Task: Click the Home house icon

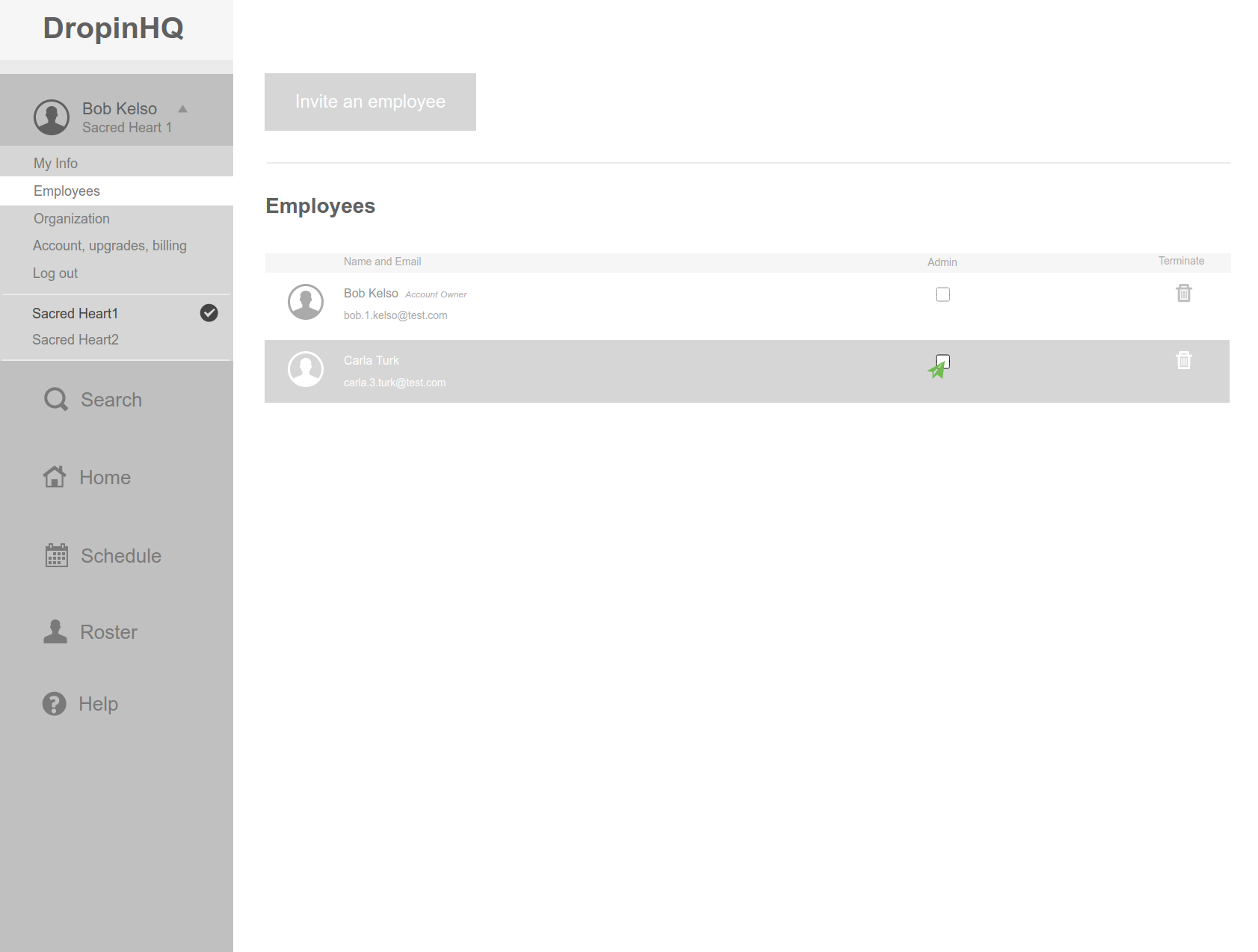Action: [55, 477]
